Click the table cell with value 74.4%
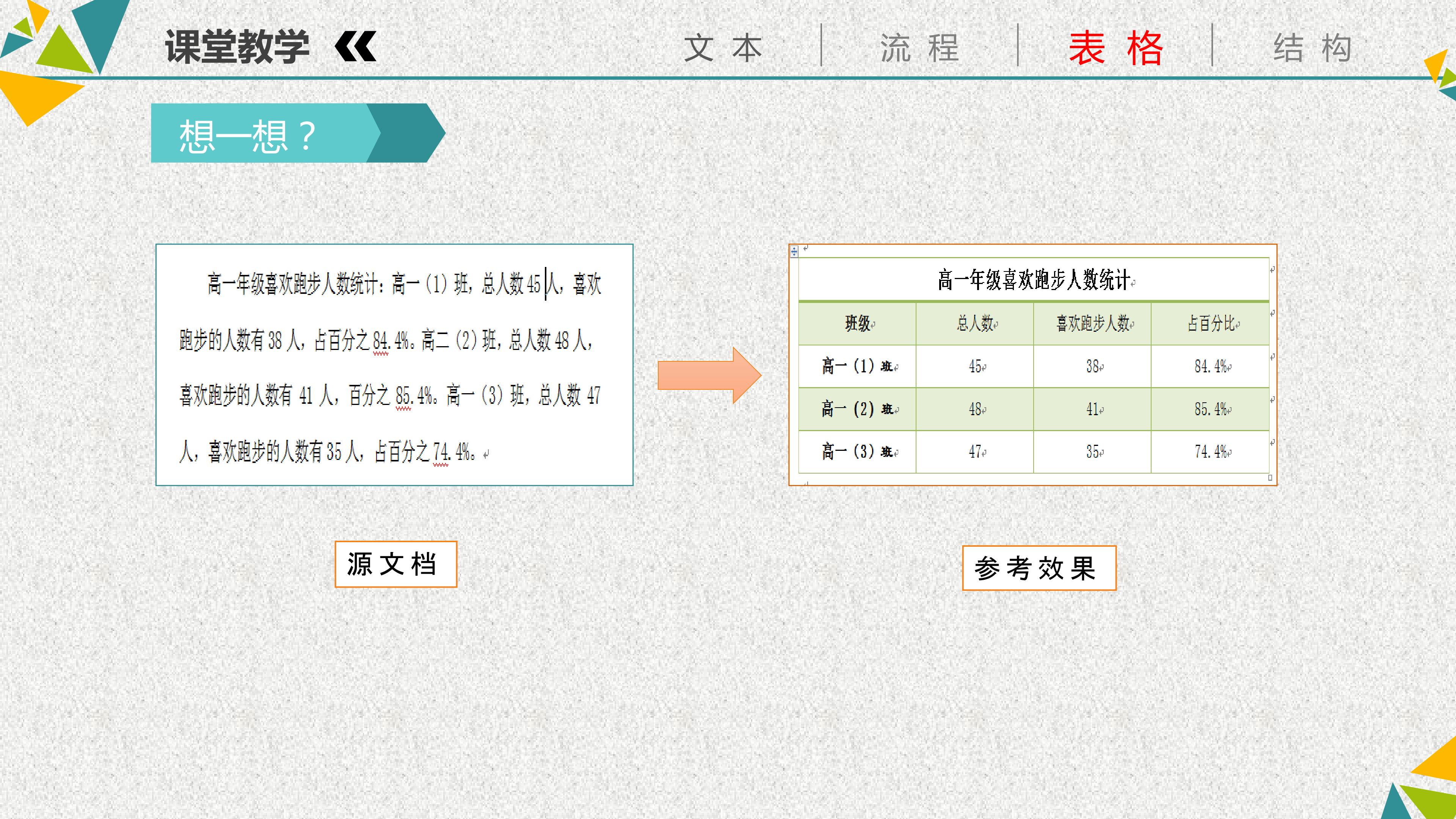 click(x=1210, y=452)
